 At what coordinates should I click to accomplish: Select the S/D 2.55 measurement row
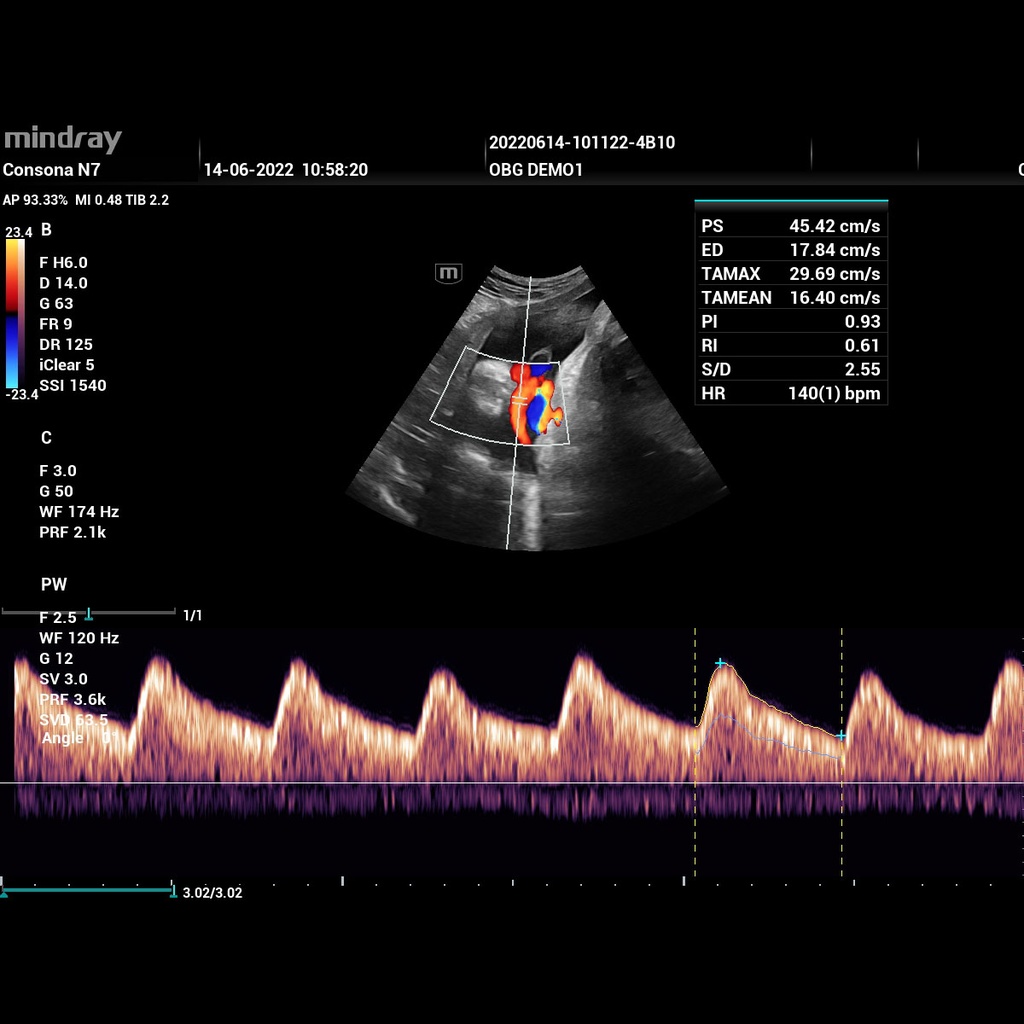click(x=791, y=369)
